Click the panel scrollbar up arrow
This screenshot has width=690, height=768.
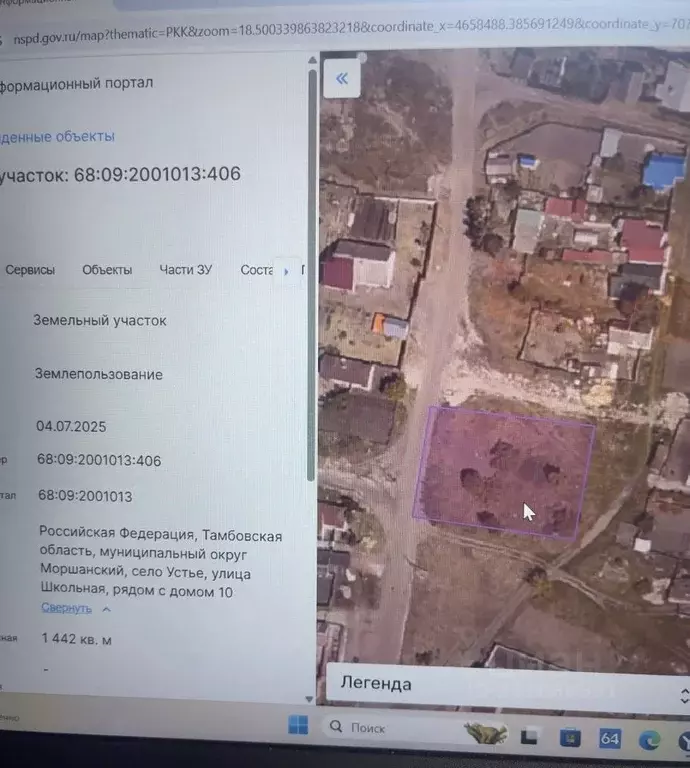click(312, 60)
